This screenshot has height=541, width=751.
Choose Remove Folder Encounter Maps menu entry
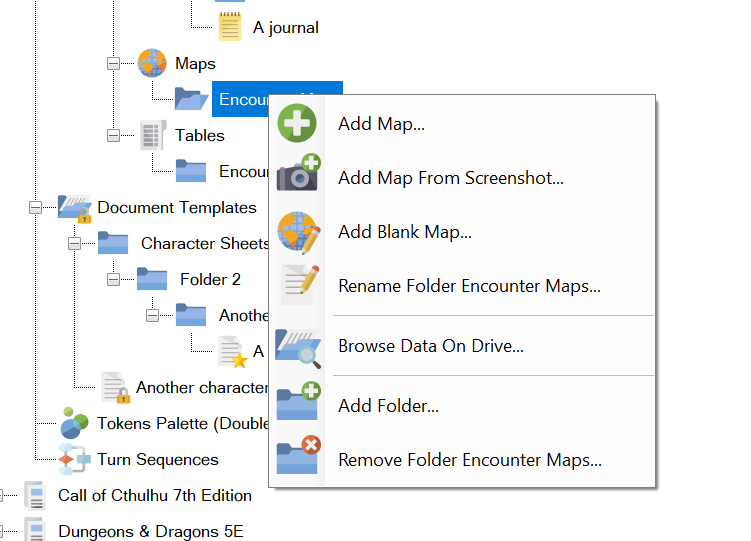(x=469, y=460)
